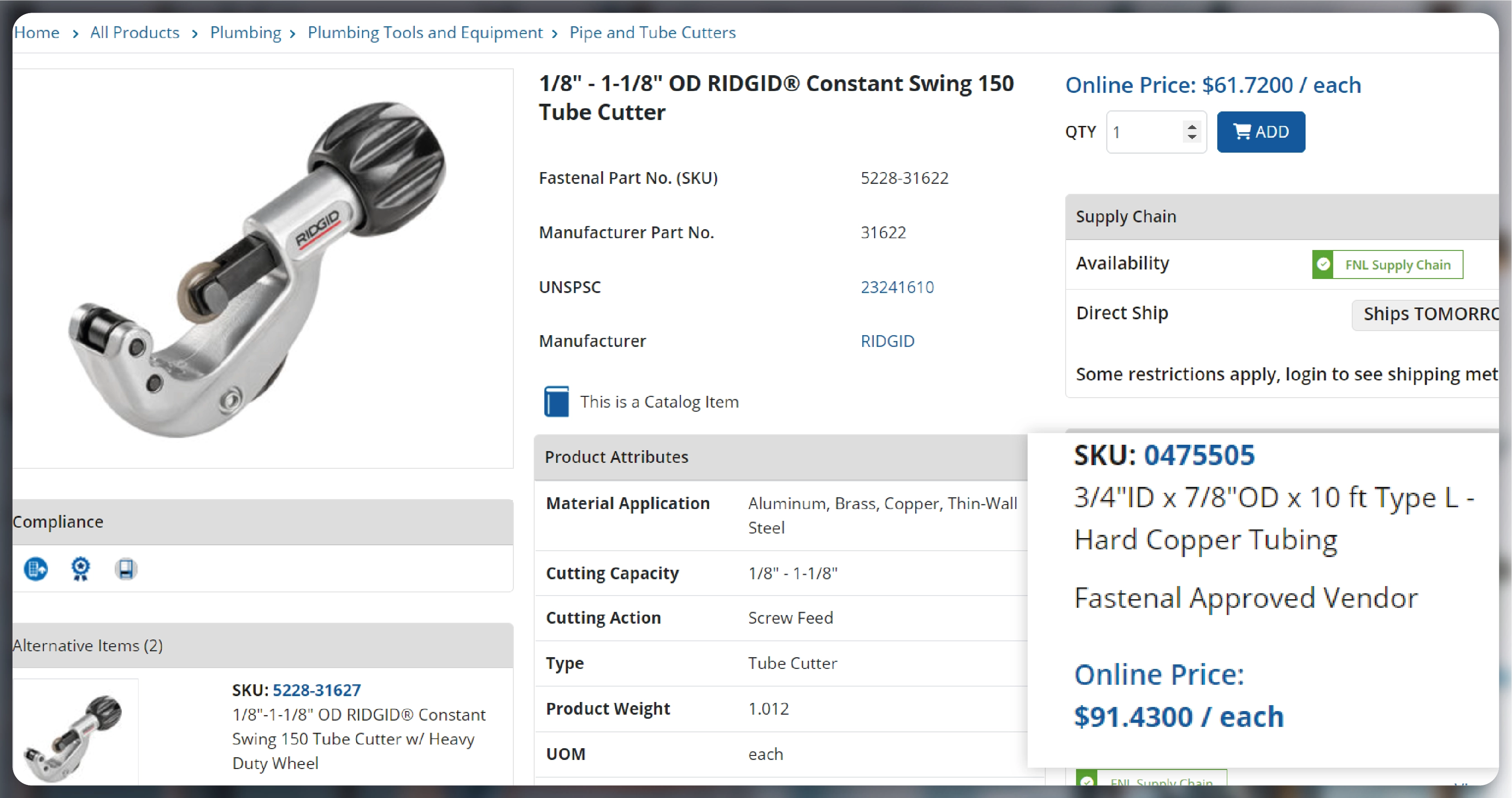Click the product title 'Constant Swing 150 Tube Cutter'
This screenshot has height=798, width=1512.
point(776,97)
